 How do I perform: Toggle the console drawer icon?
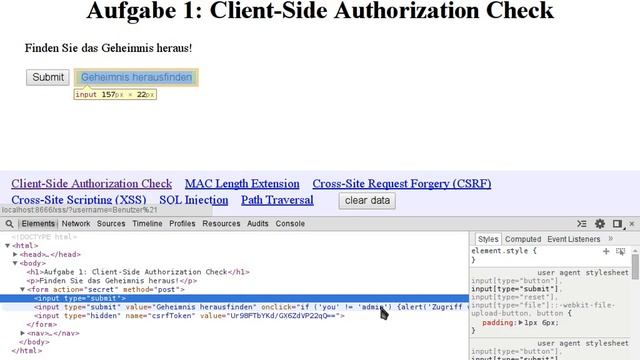pyautogui.click(x=582, y=224)
